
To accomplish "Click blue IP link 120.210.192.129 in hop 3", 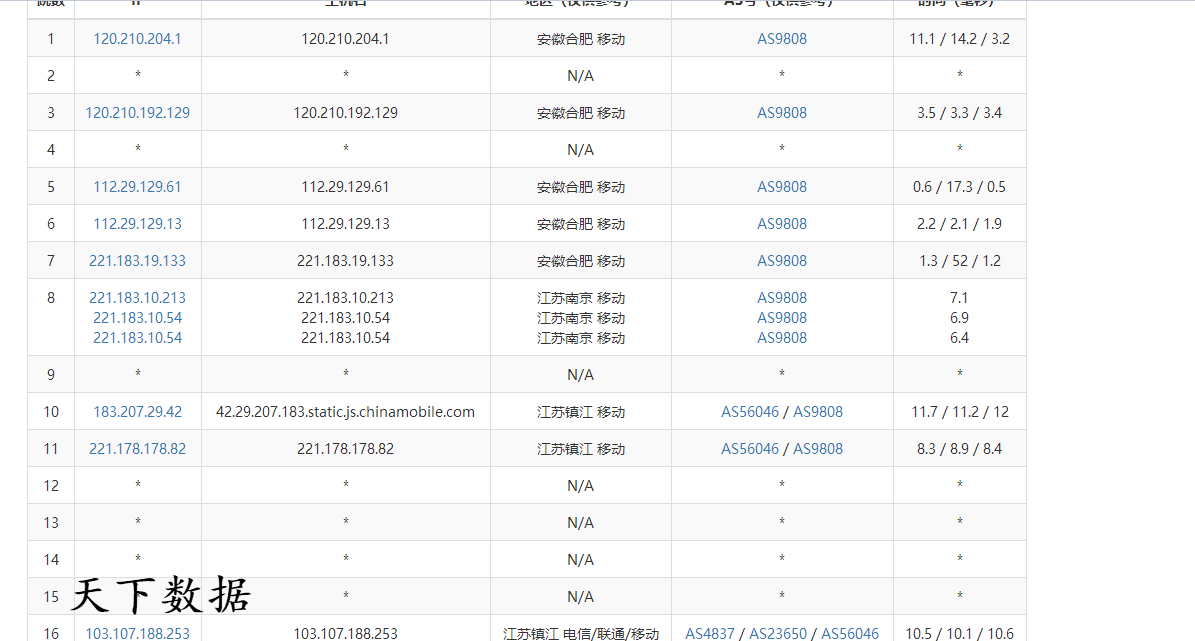I will (x=137, y=113).
